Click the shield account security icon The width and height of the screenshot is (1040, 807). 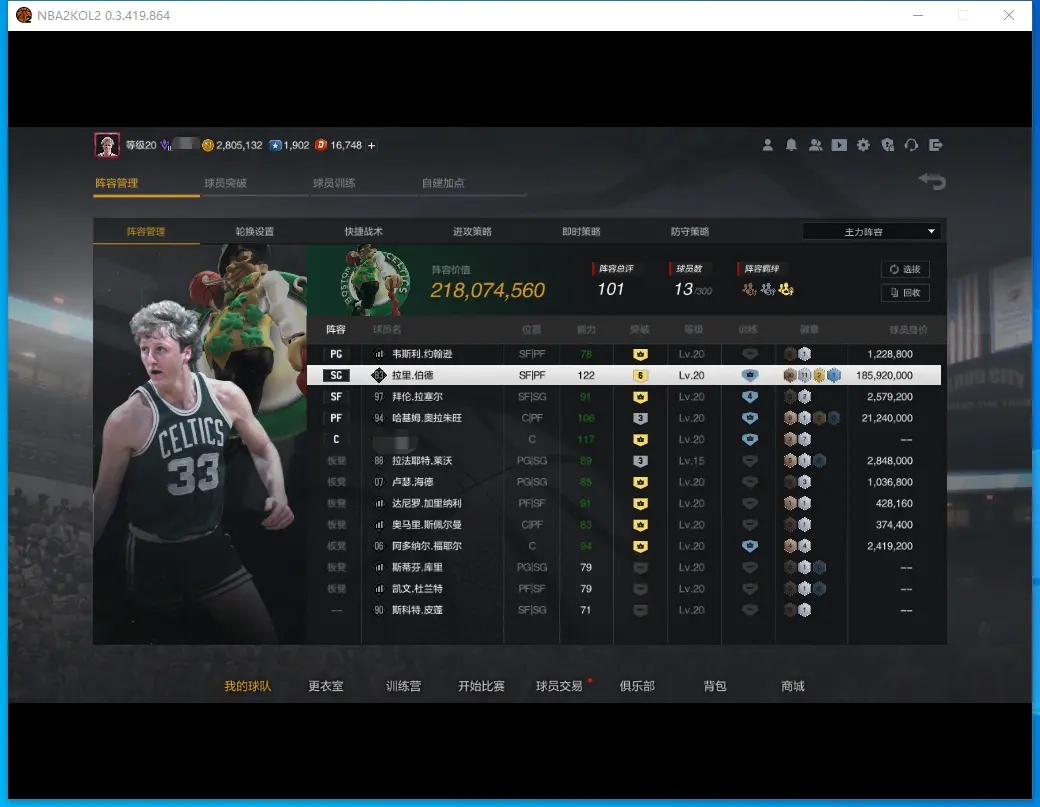click(887, 145)
